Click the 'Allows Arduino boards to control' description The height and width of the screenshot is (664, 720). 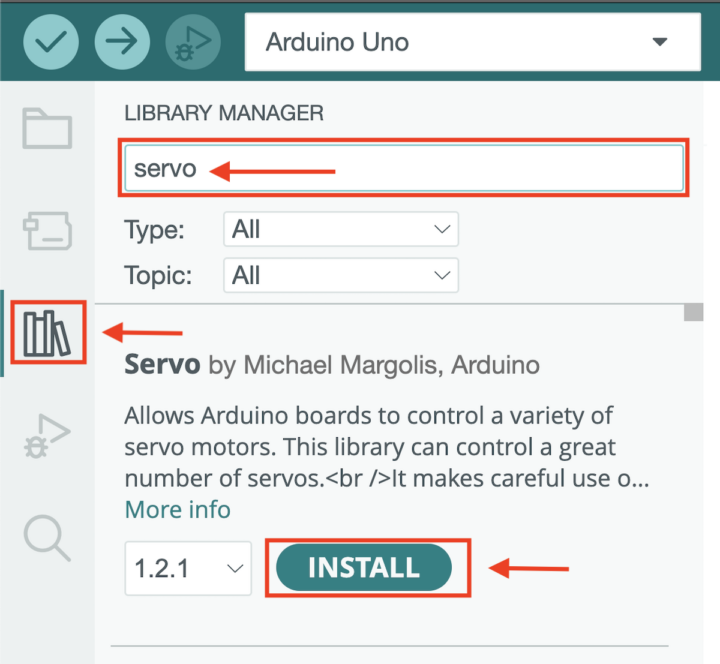(x=387, y=447)
